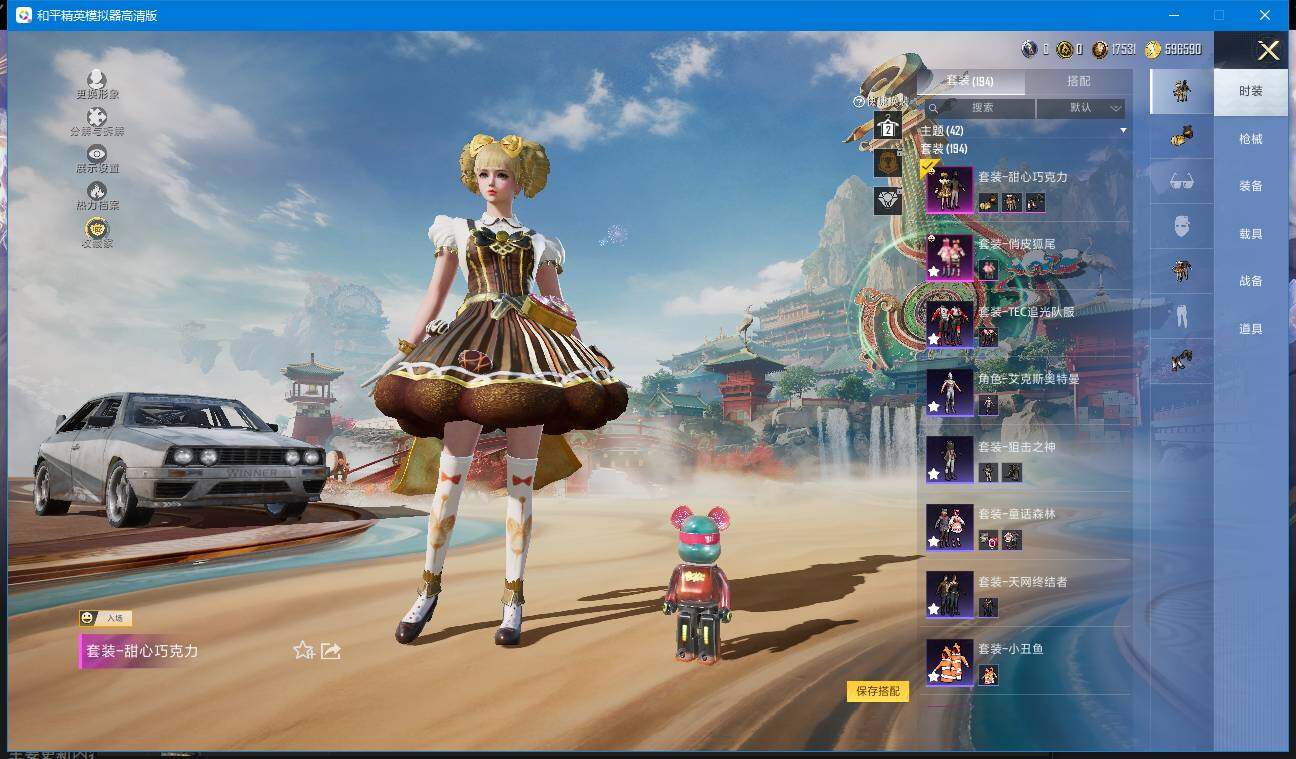This screenshot has width=1296, height=759.
Task: Click third piece icon under 甜心巧克力
Action: (1036, 203)
